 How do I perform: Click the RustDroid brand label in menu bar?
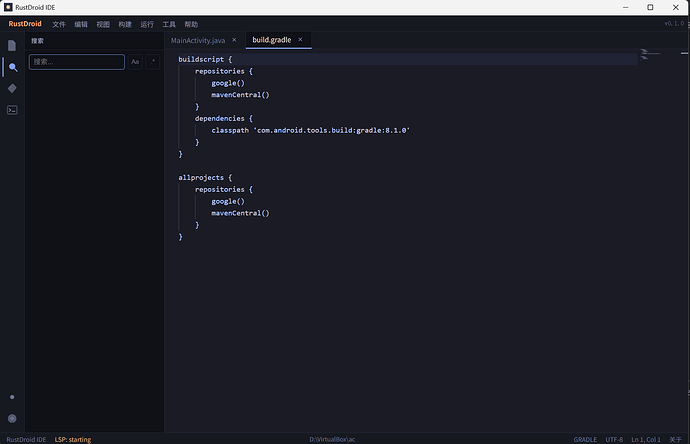(25, 24)
